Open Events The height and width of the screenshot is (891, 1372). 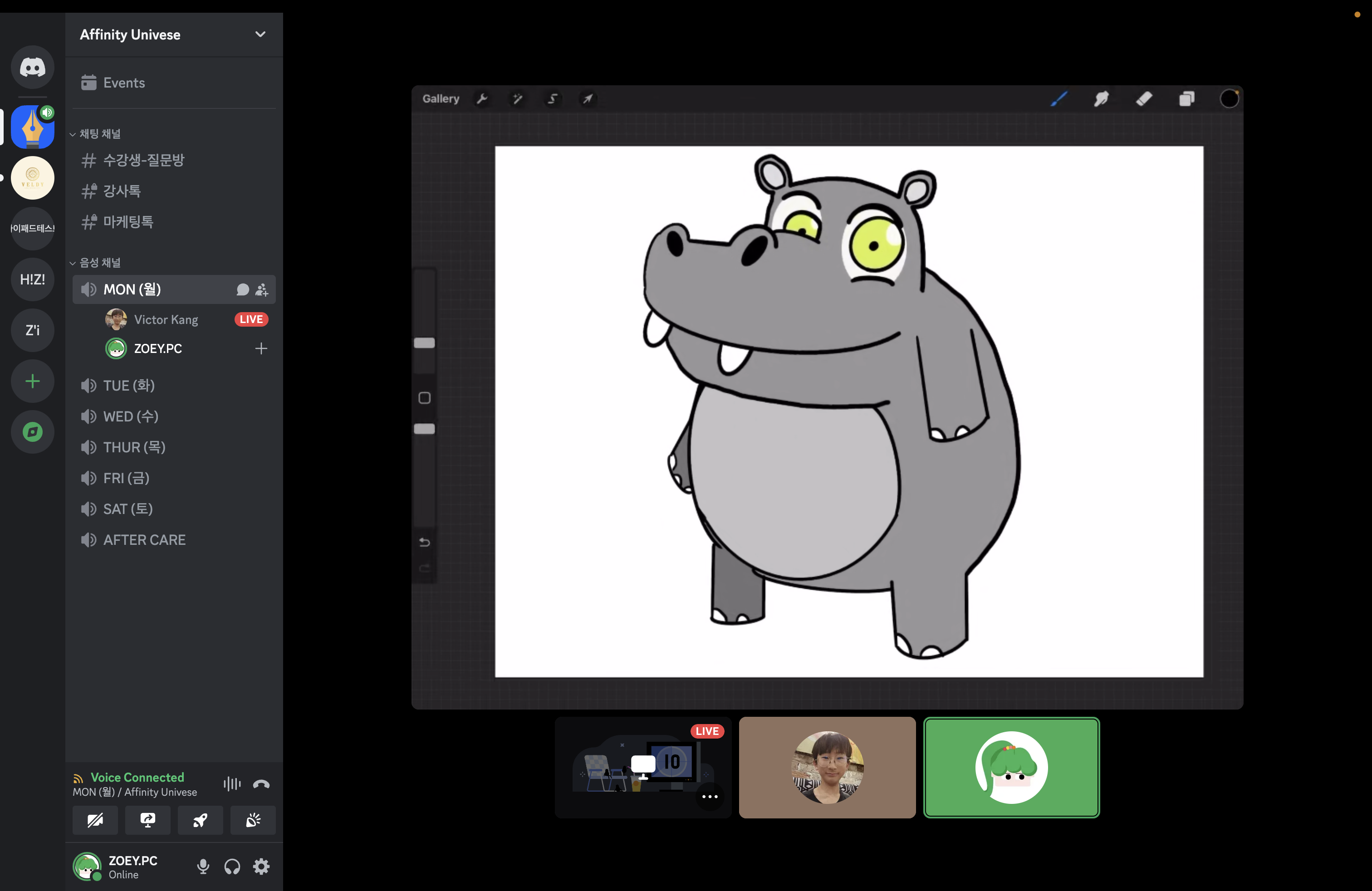(x=123, y=83)
